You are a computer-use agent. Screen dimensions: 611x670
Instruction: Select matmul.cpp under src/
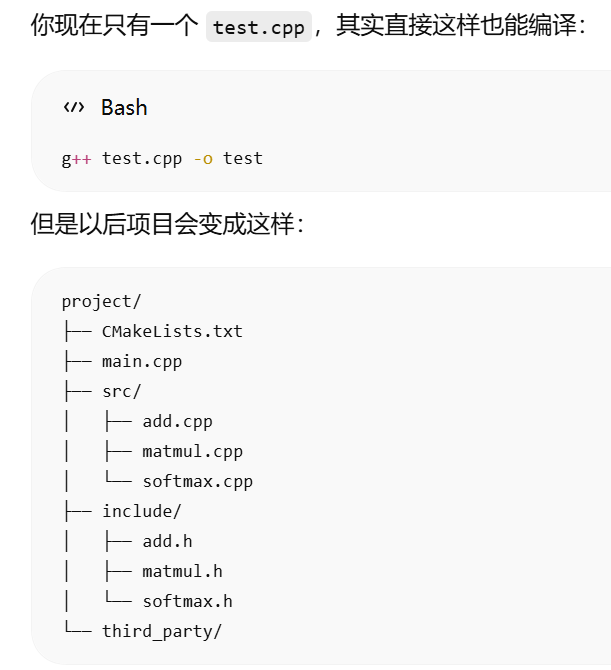click(x=193, y=452)
